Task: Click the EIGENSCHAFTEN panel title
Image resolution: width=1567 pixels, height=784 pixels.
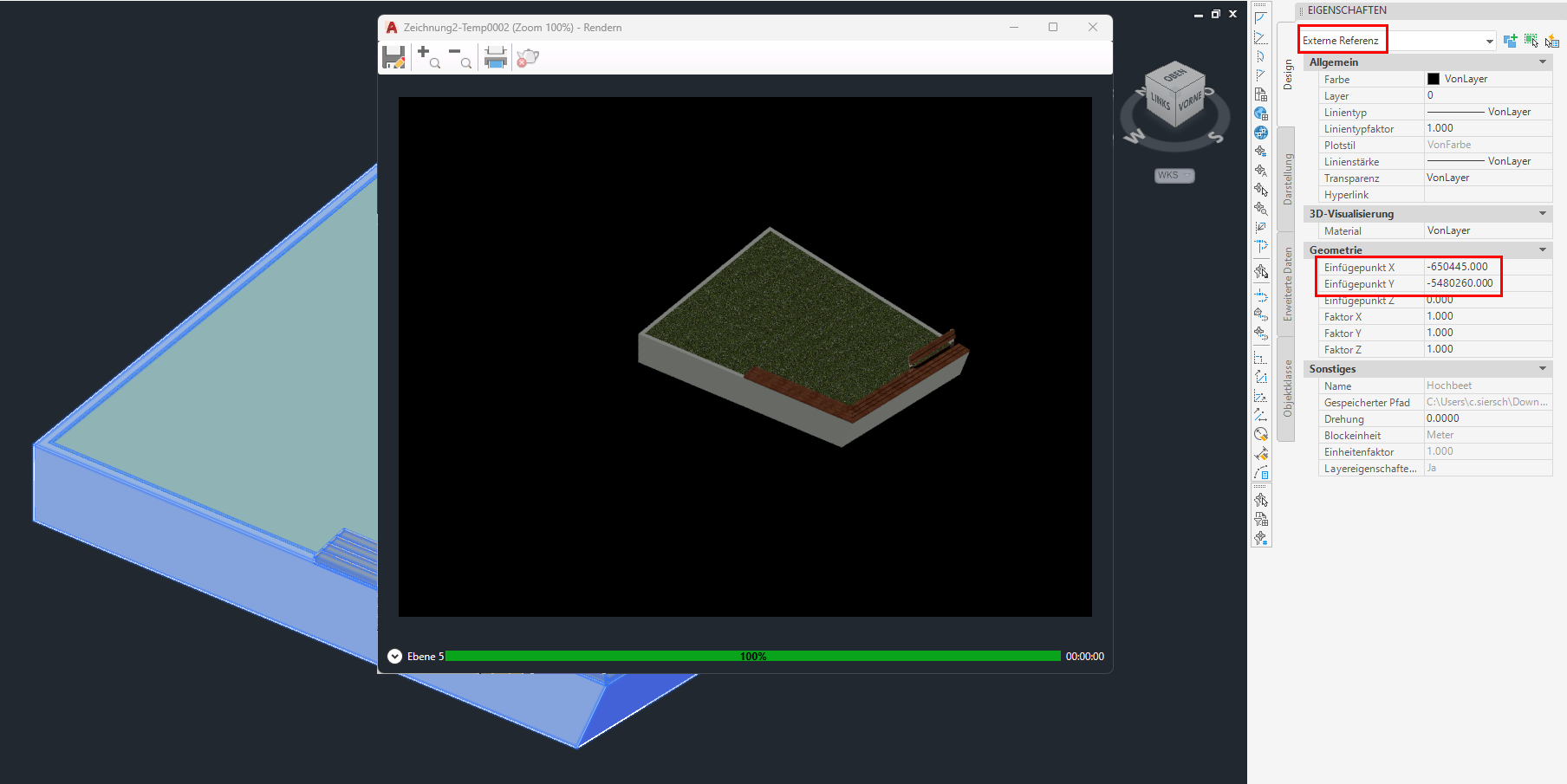Action: coord(1347,10)
